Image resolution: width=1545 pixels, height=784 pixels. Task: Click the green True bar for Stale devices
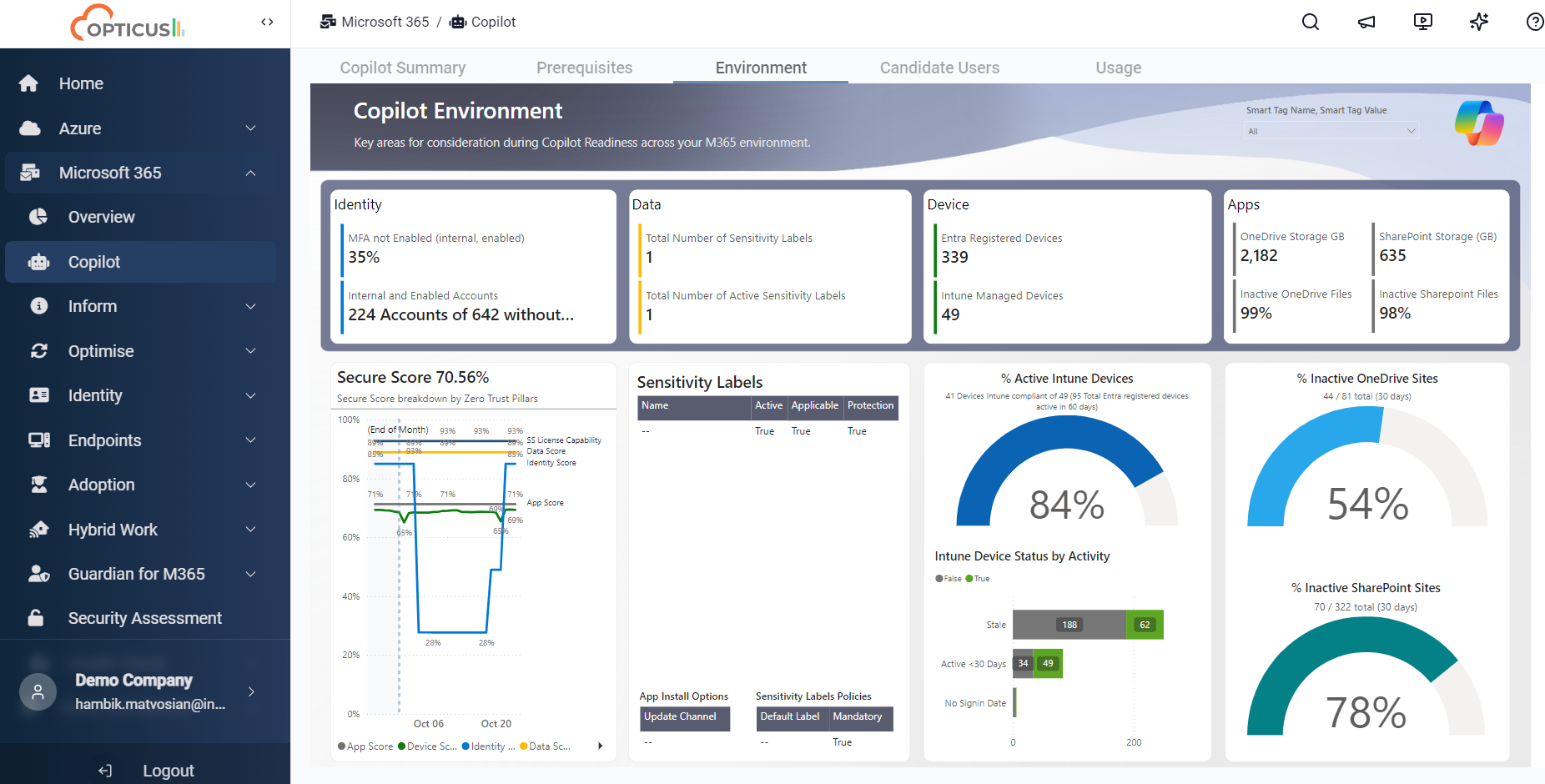(1145, 625)
